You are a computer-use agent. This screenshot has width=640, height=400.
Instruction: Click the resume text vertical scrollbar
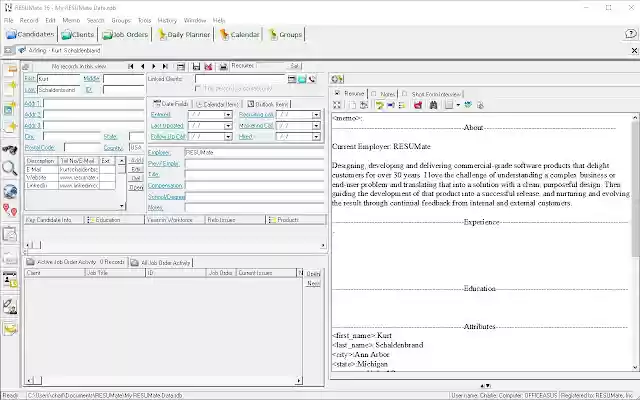point(635,242)
